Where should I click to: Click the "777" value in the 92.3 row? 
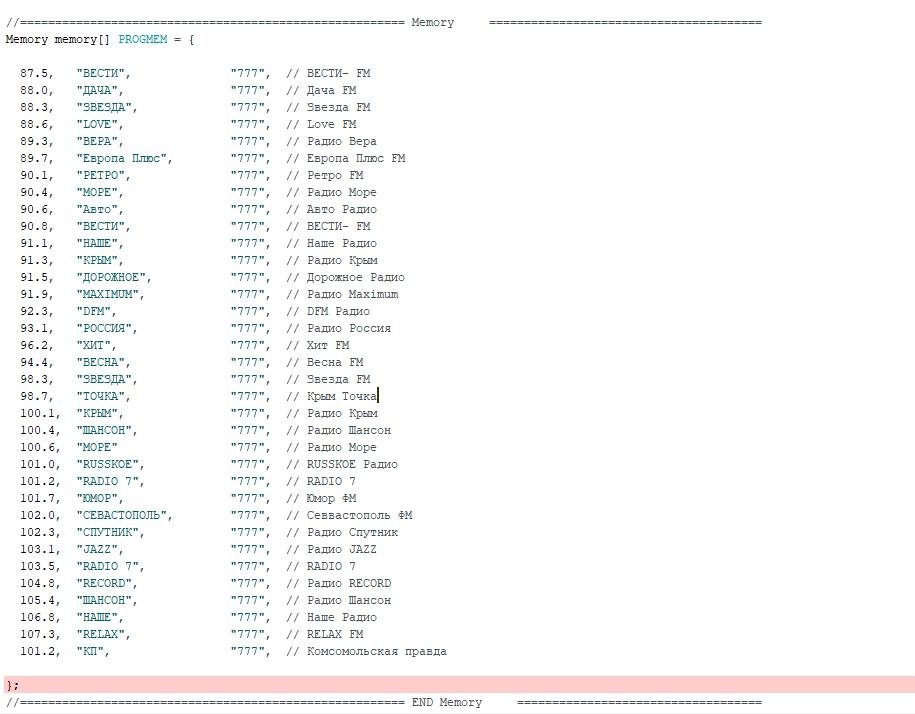(250, 311)
